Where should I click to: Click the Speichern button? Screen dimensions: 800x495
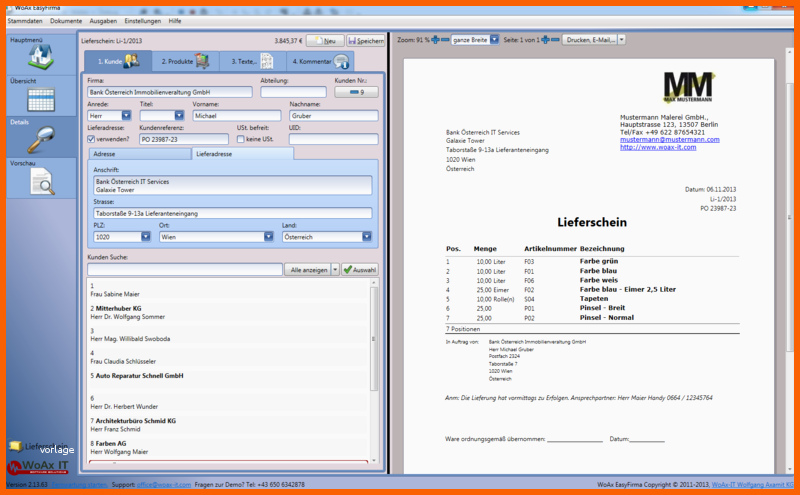coord(366,41)
